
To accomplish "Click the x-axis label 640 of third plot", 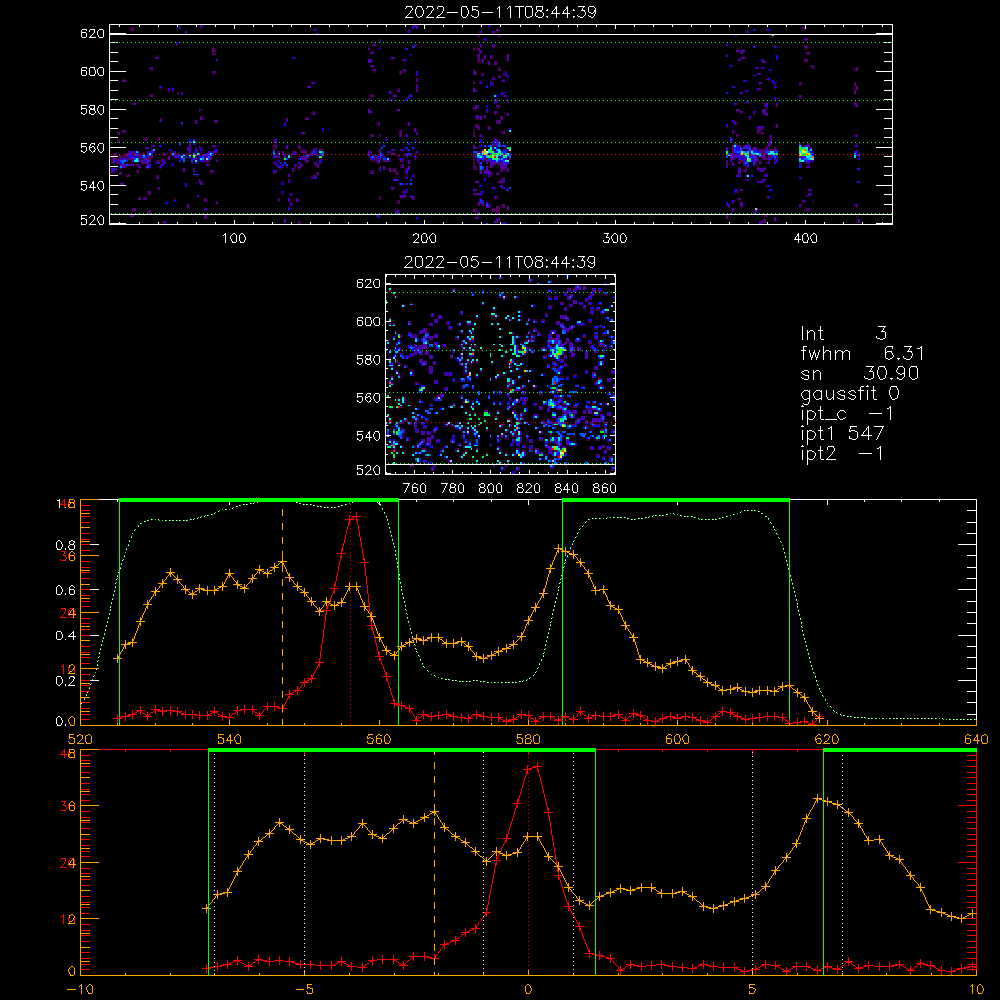I will click(x=976, y=739).
